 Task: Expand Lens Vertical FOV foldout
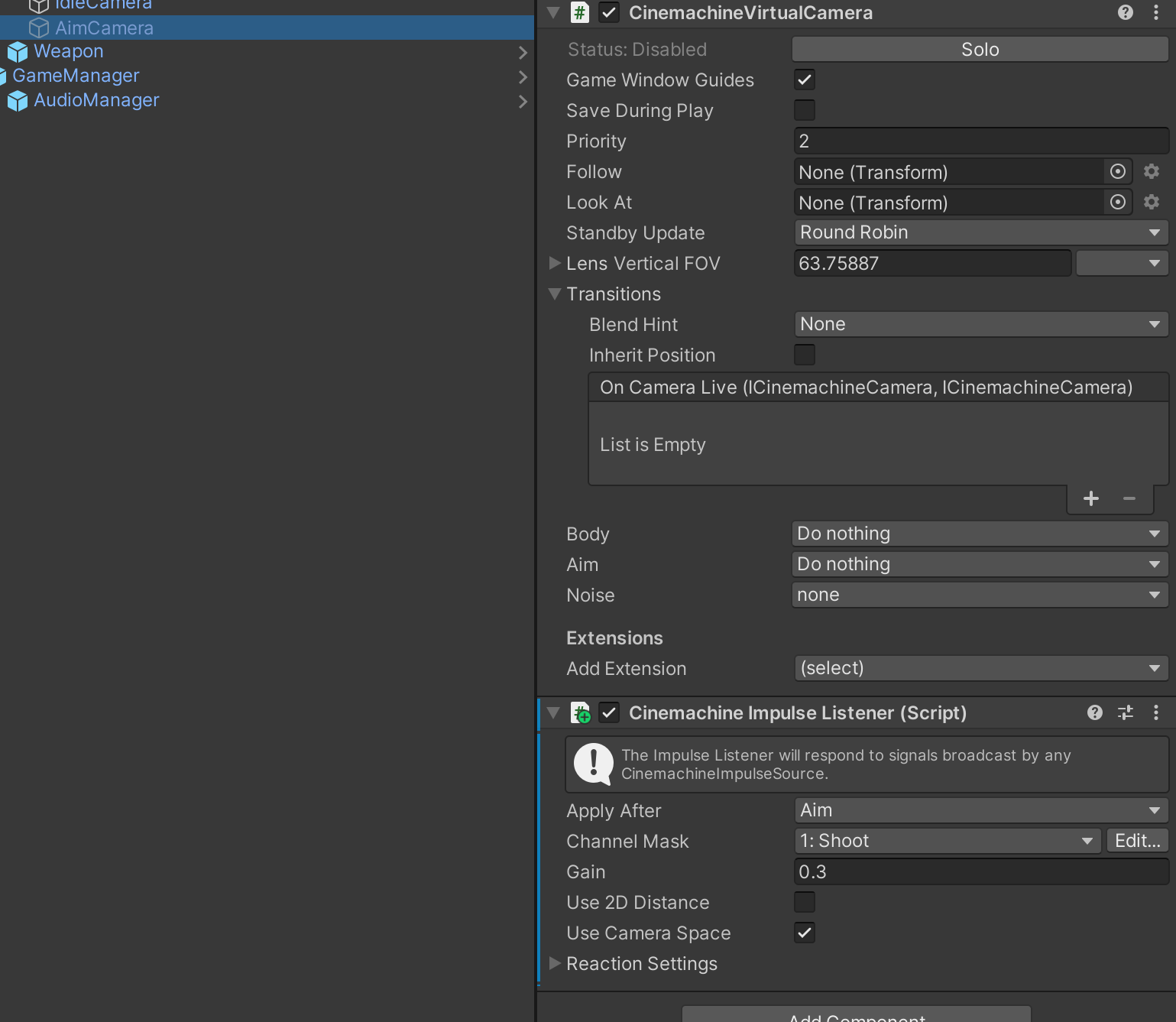tap(556, 263)
